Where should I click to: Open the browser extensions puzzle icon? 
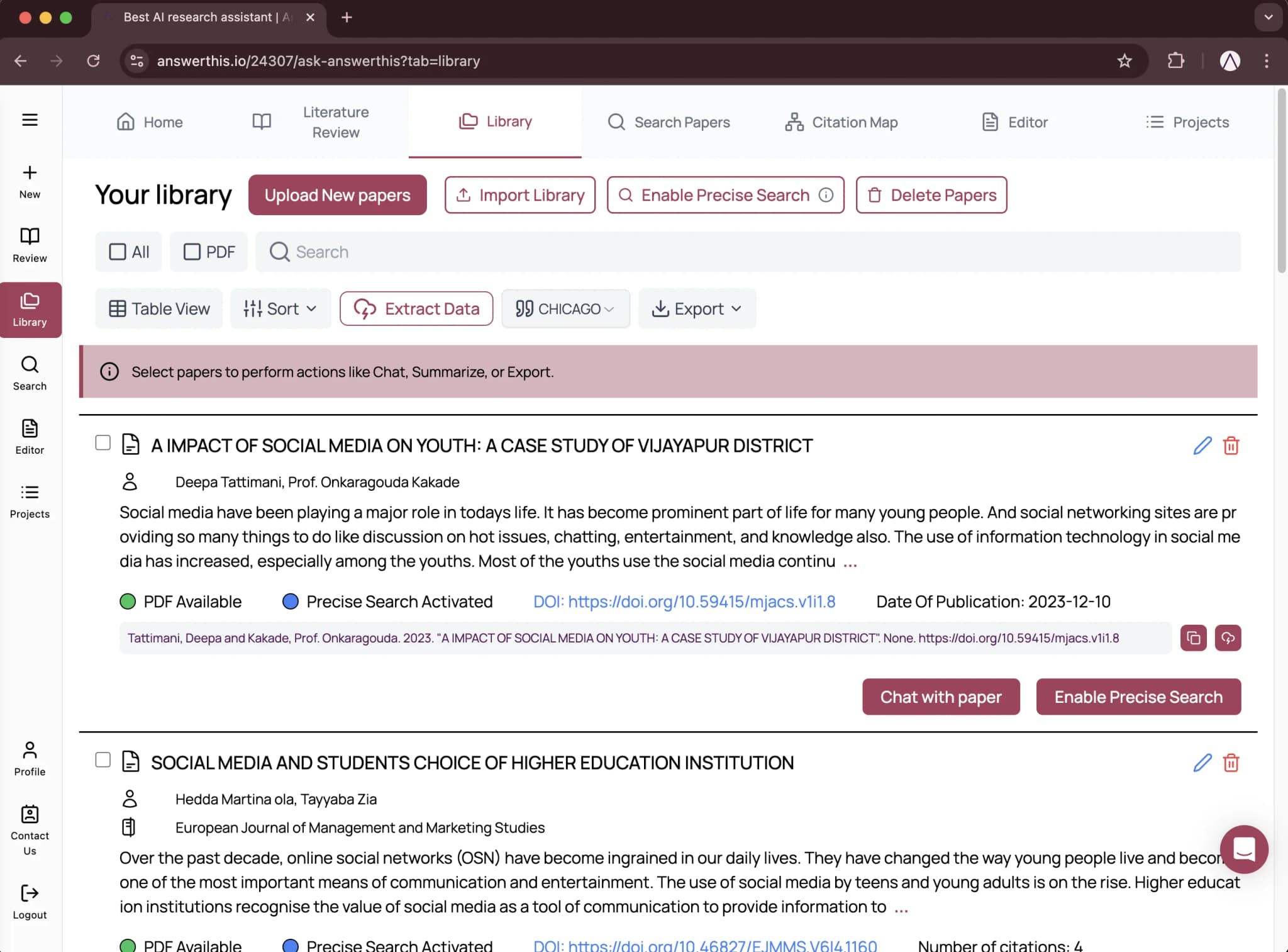click(x=1175, y=61)
